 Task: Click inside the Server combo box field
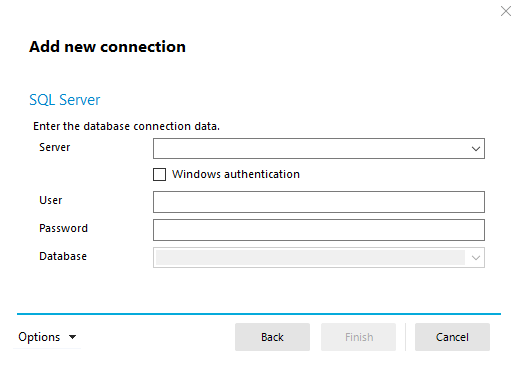point(319,149)
